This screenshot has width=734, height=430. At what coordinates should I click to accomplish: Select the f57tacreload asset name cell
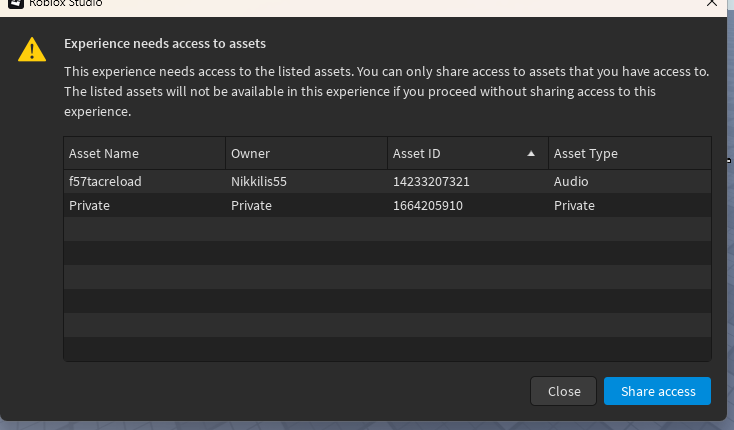[145, 182]
